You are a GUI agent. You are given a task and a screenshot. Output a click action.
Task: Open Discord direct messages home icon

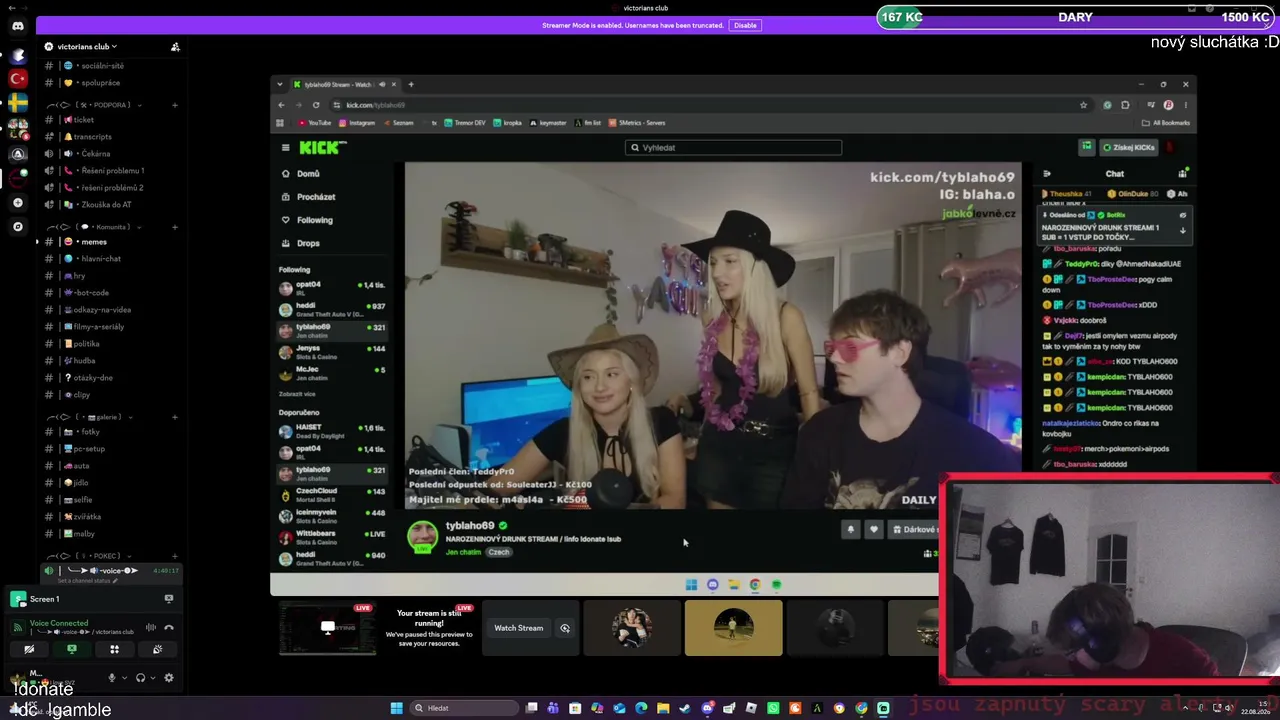point(18,26)
